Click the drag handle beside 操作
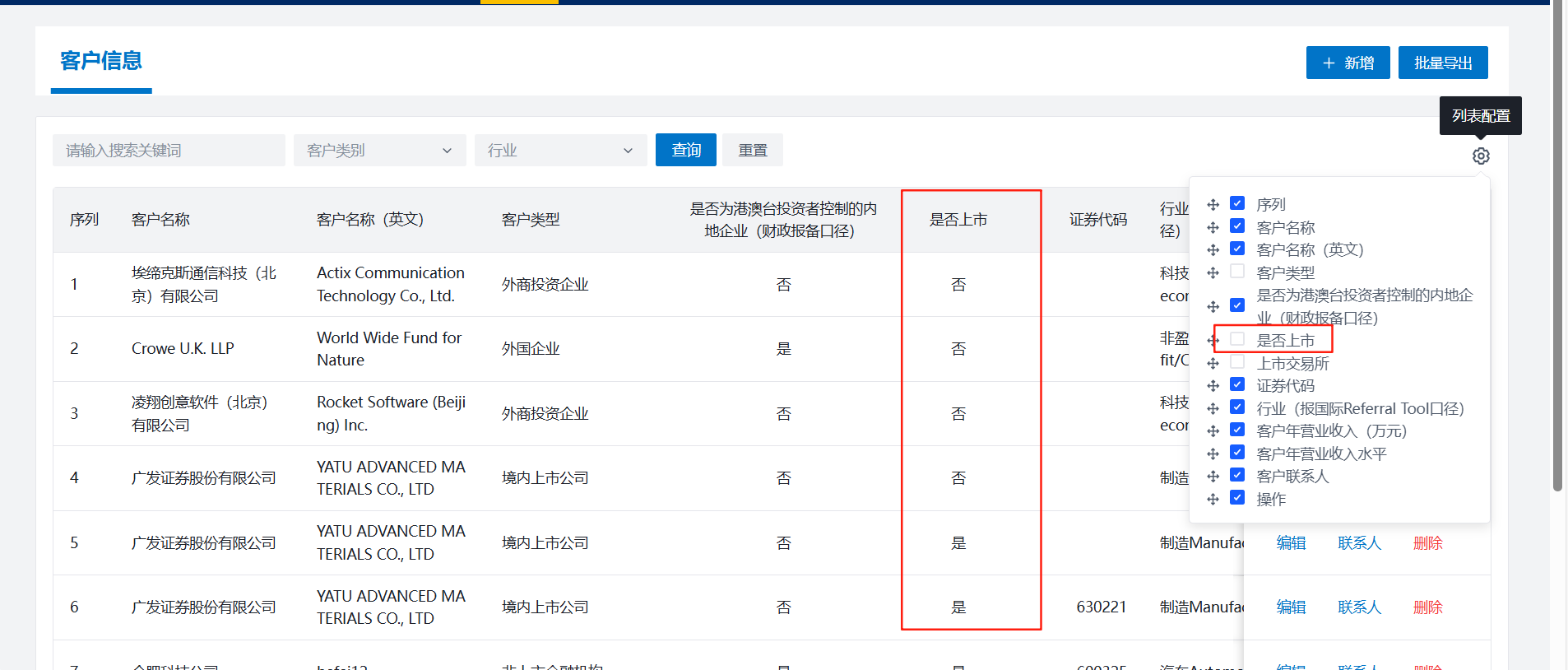 pyautogui.click(x=1213, y=499)
